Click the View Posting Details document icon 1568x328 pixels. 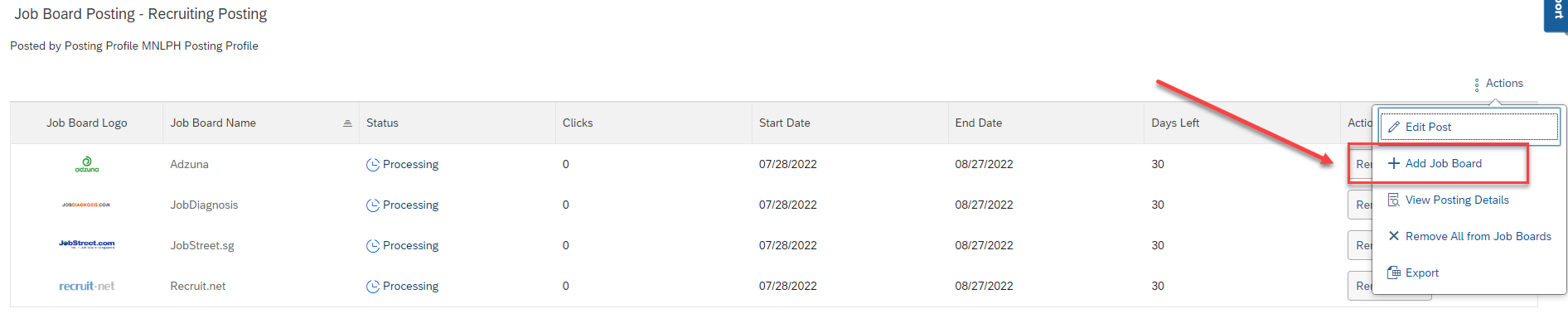(x=1394, y=200)
